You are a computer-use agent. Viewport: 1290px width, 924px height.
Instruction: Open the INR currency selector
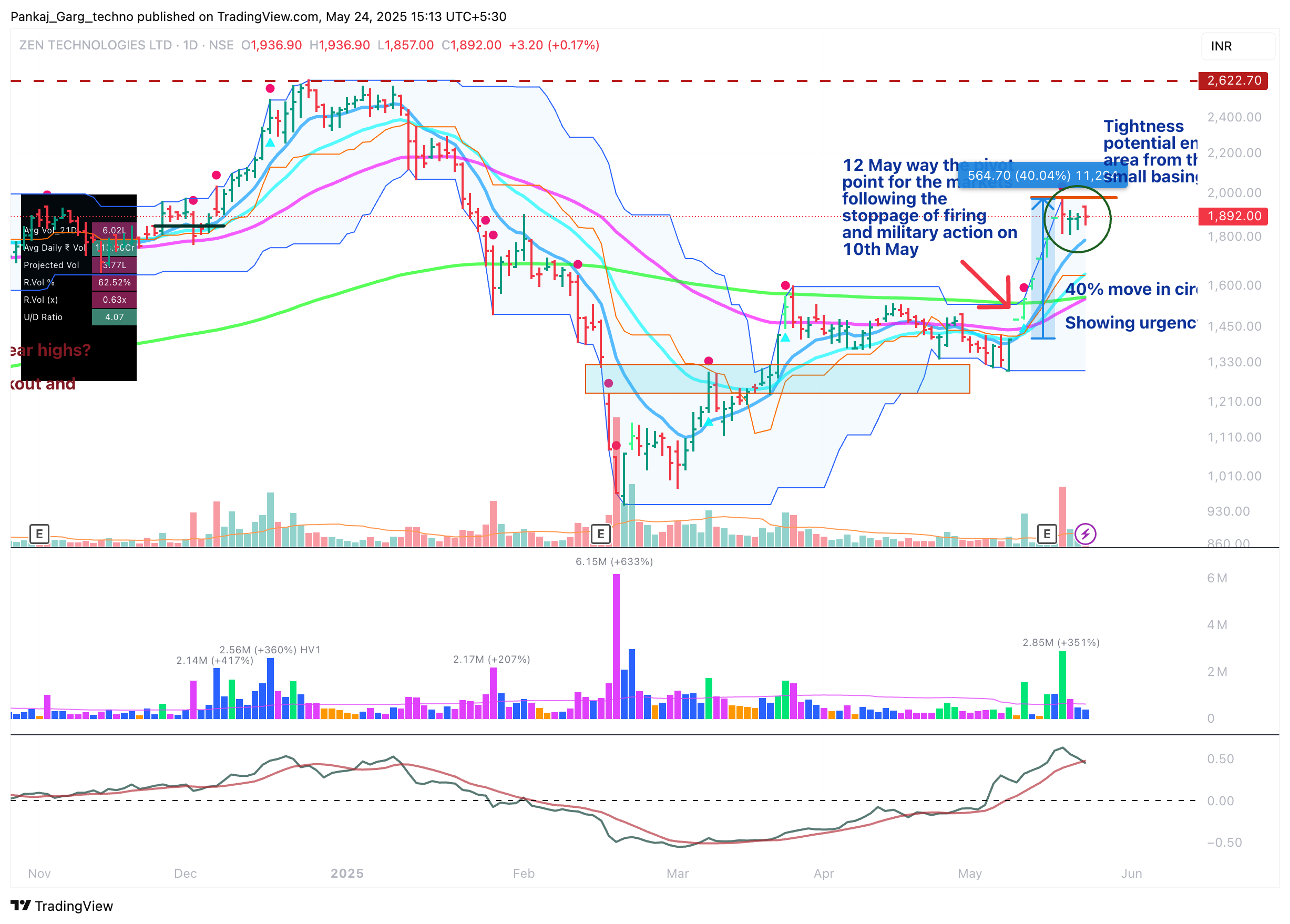pyautogui.click(x=1237, y=46)
